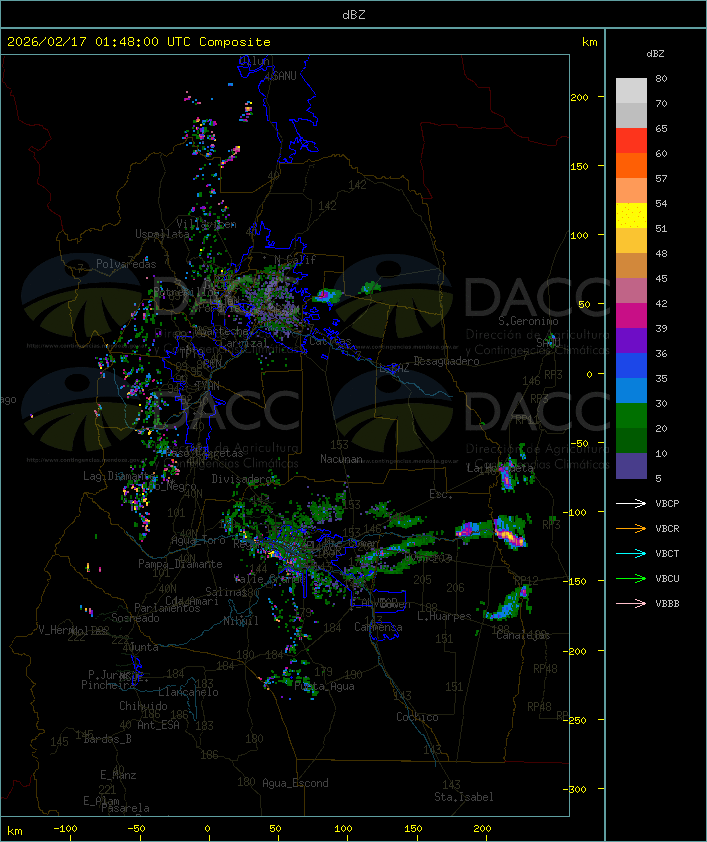Click the Llancanelo map label
This screenshot has height=842, width=707.
pos(188,692)
